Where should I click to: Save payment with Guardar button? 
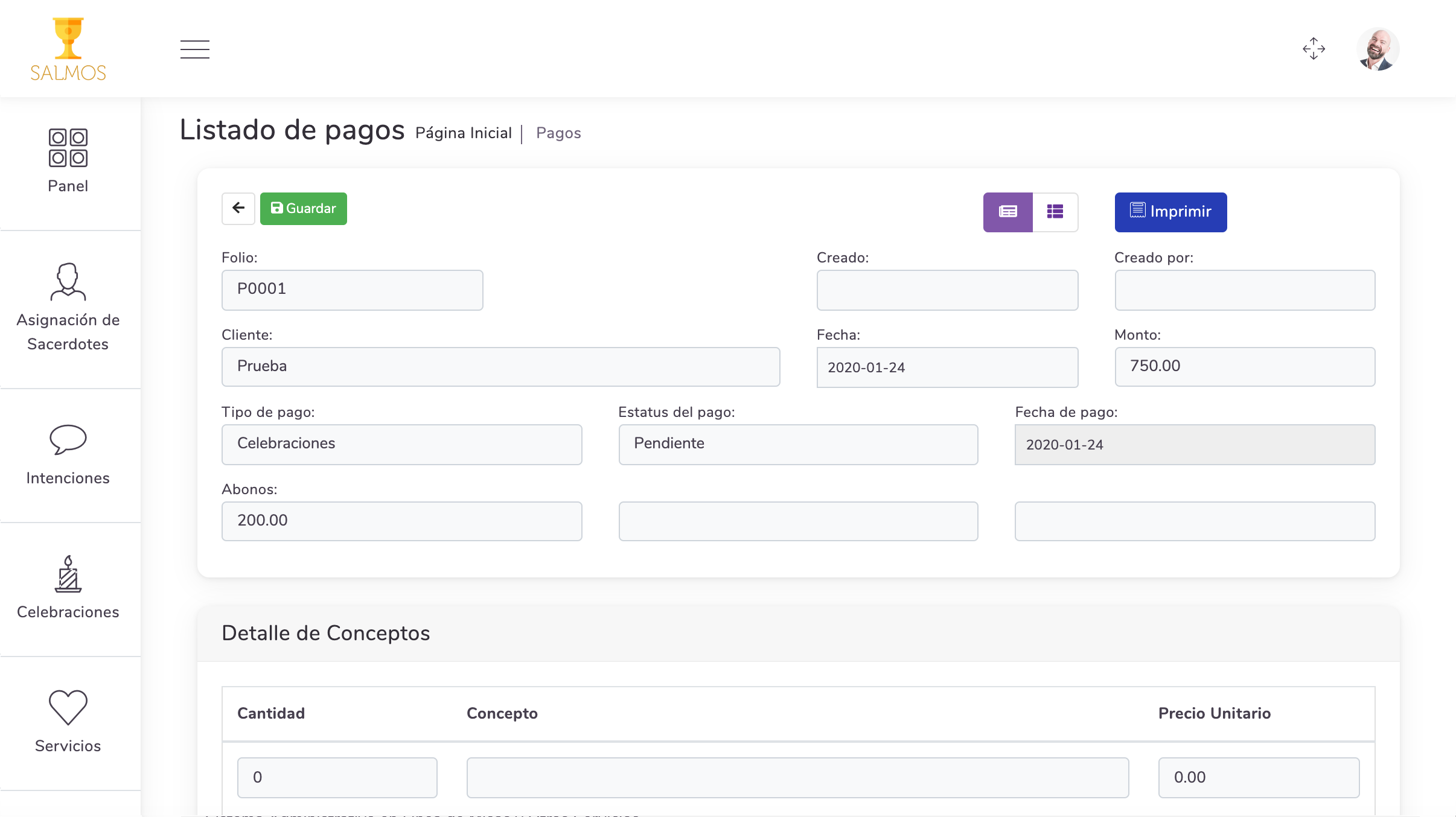(x=304, y=208)
